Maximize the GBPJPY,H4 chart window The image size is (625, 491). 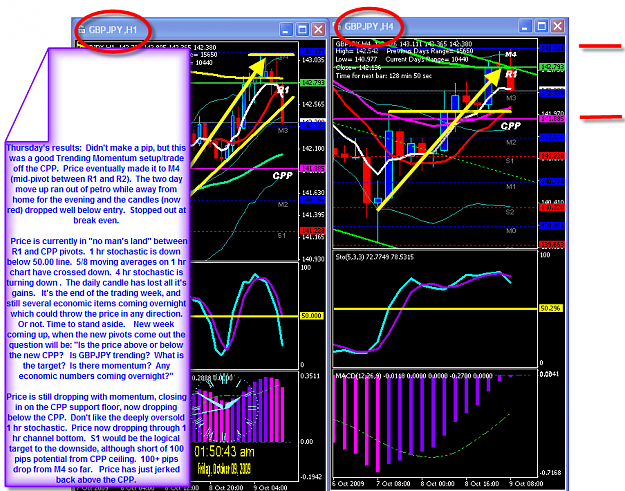coord(542,26)
